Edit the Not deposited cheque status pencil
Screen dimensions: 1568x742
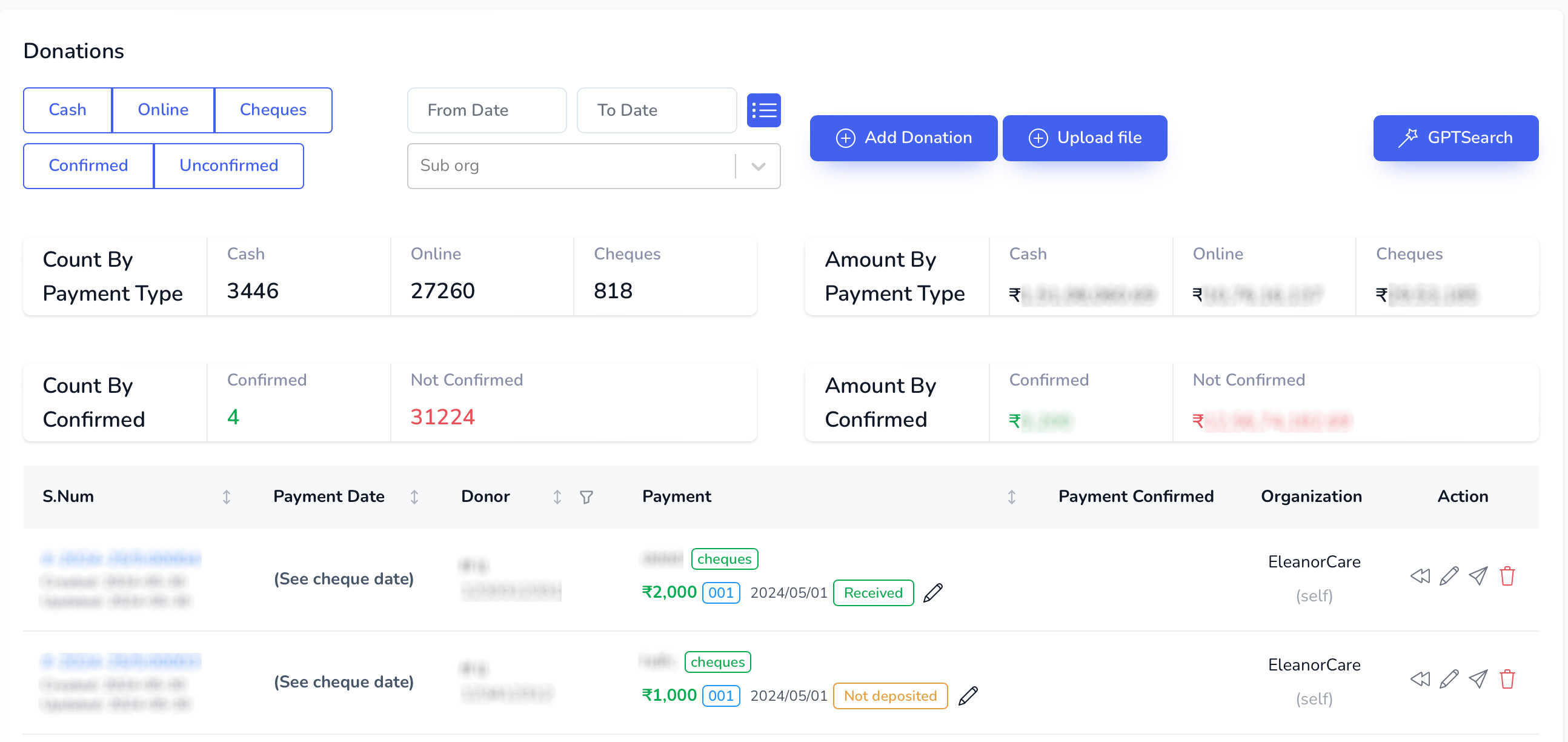(x=967, y=696)
